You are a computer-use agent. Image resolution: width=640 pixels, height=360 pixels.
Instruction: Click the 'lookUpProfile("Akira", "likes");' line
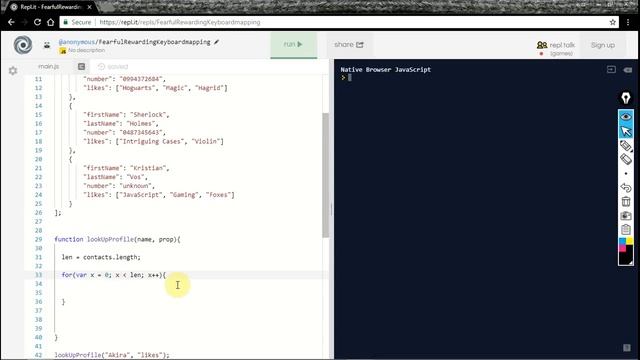pos(112,355)
